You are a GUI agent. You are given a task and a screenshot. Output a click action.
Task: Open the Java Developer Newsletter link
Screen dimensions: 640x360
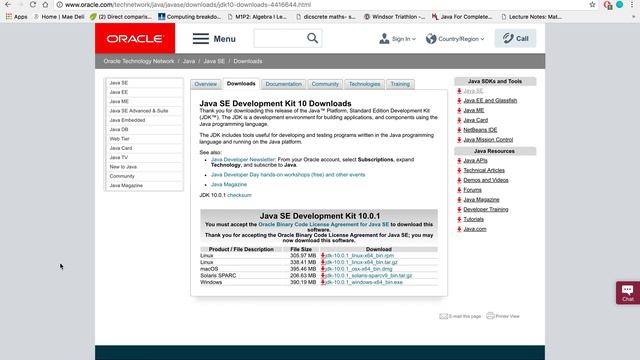click(x=243, y=160)
